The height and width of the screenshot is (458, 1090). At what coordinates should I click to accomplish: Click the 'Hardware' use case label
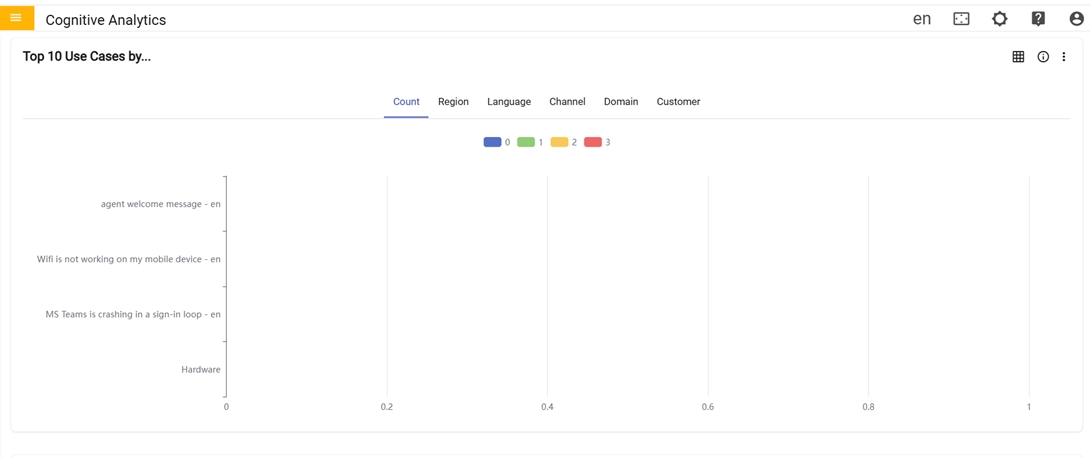coord(201,370)
